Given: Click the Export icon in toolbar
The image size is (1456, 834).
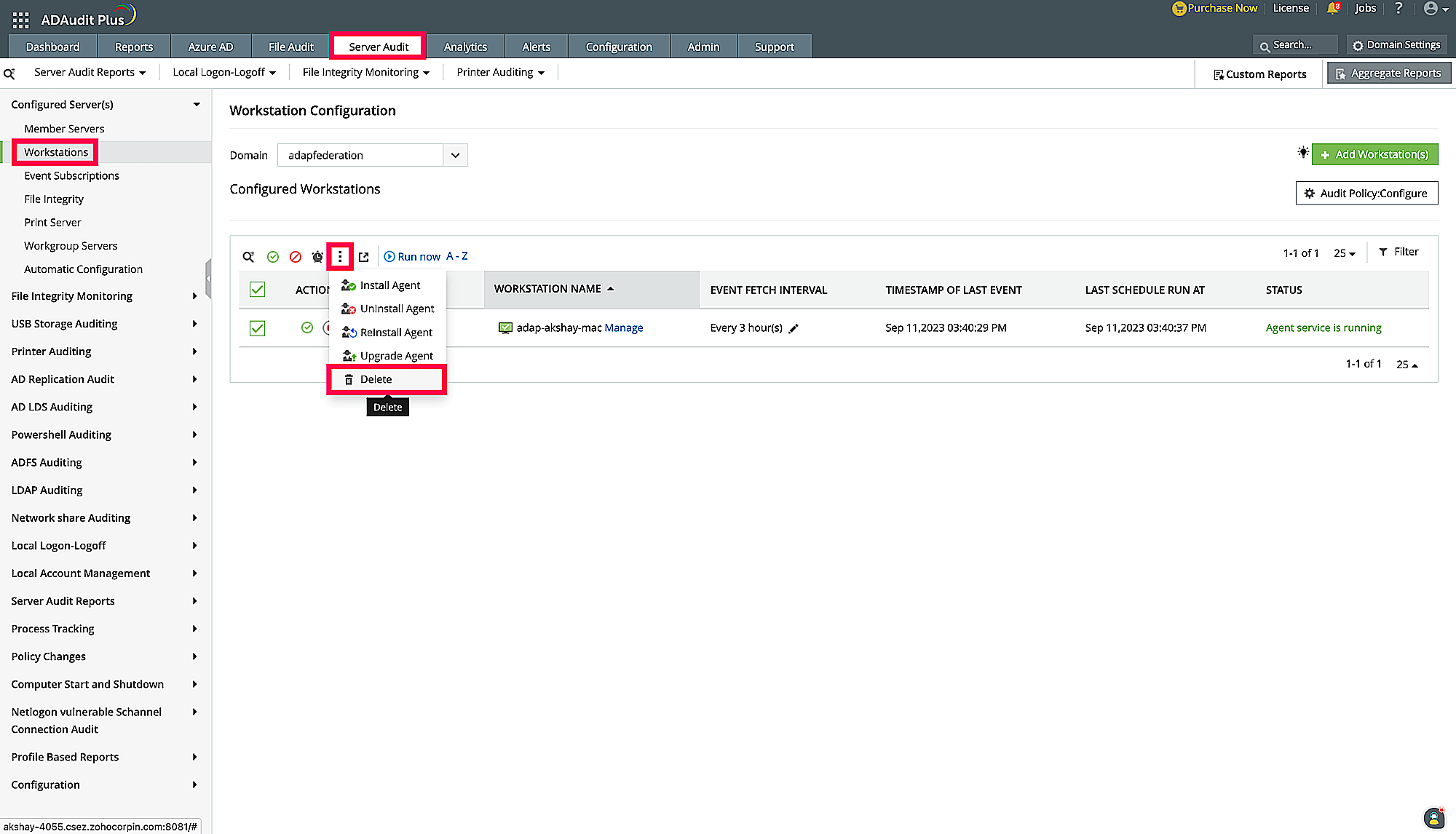Looking at the screenshot, I should point(363,256).
